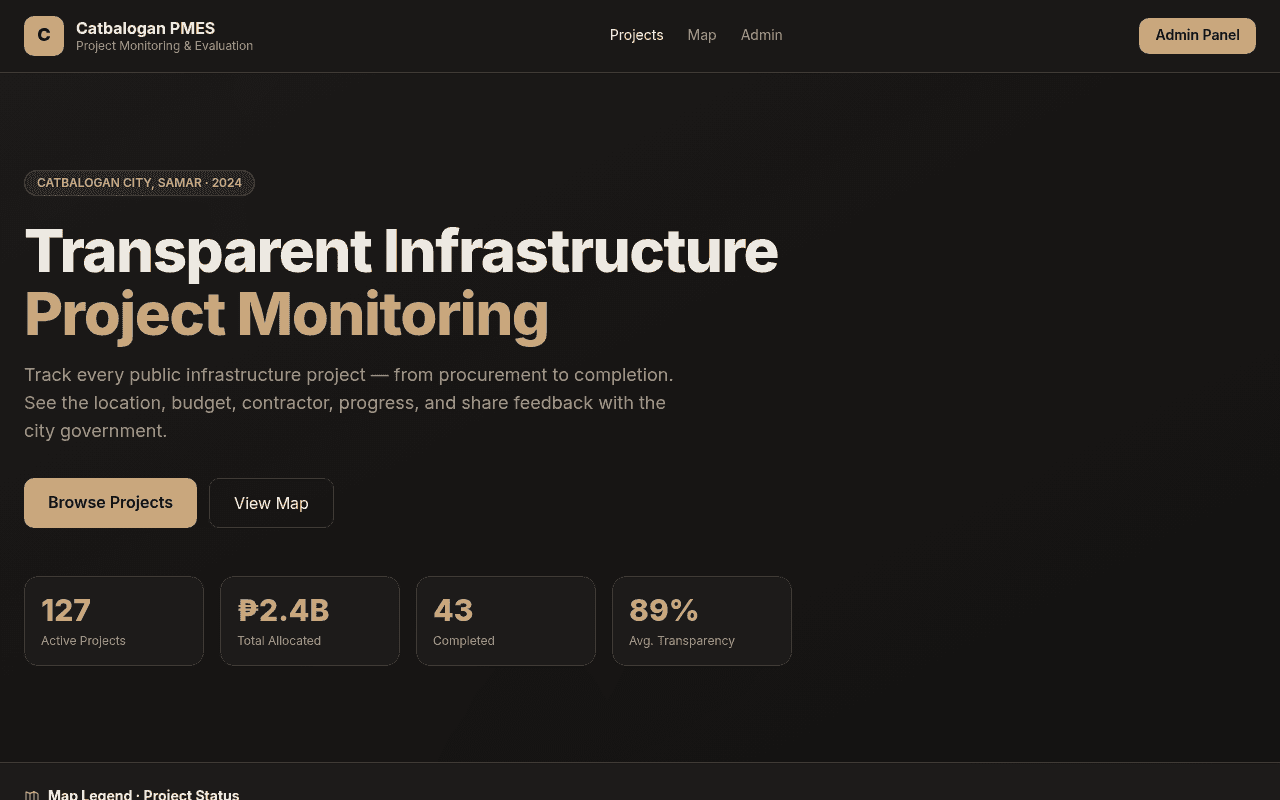
Task: Go to the Map nav item
Action: [x=702, y=35]
